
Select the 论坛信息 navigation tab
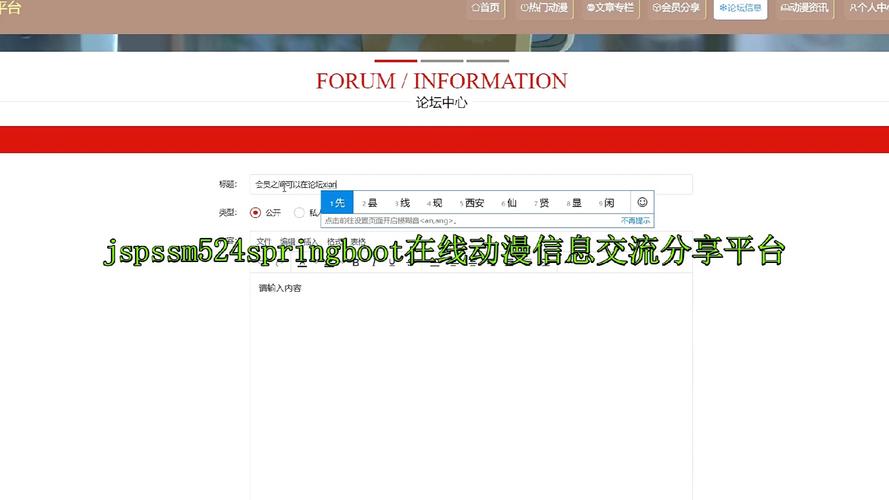click(x=740, y=8)
